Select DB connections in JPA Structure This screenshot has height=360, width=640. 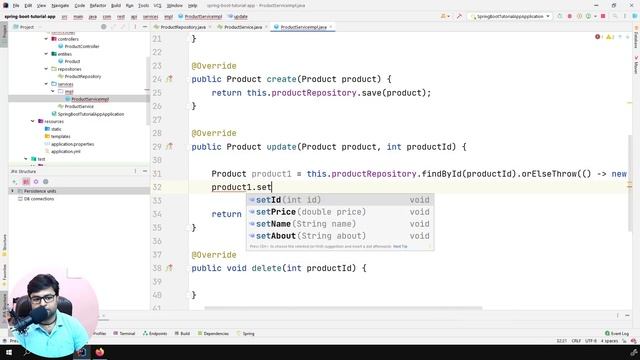pyautogui.click(x=39, y=199)
